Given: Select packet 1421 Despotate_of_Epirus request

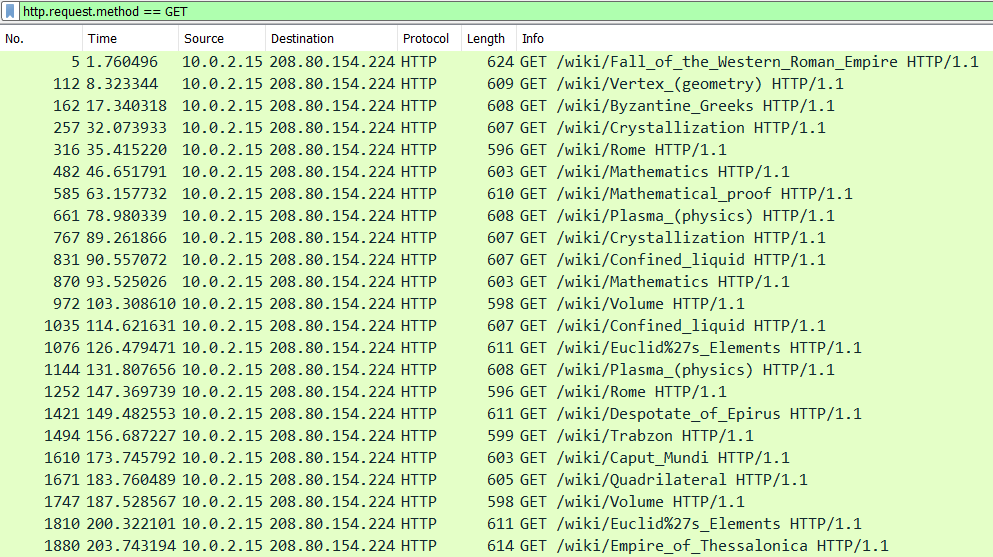Looking at the screenshot, I should [x=496, y=413].
